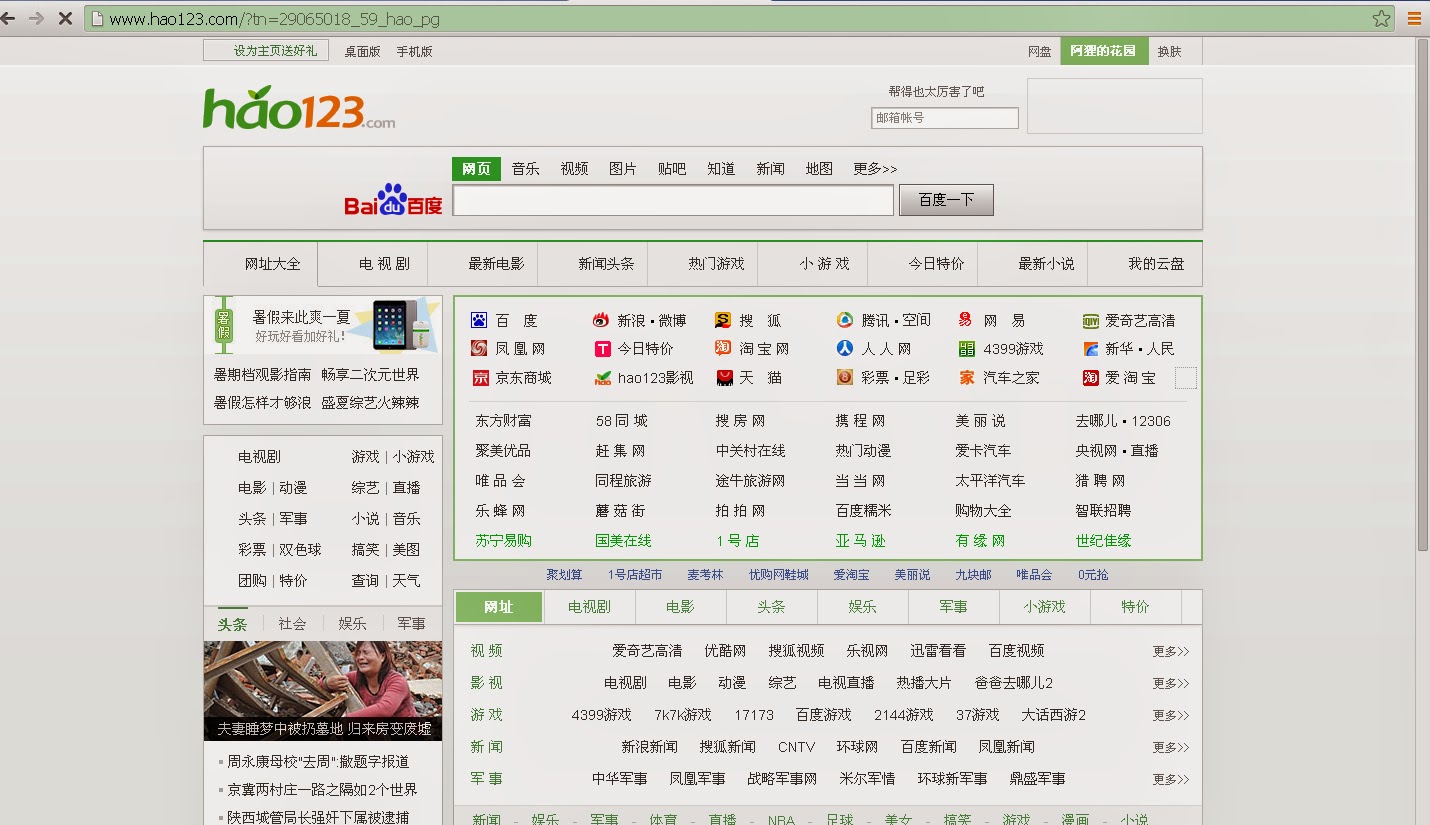1430x825 pixels.
Task: Click the Tencent icon beside 腾讯·空间
Action: click(x=845, y=320)
